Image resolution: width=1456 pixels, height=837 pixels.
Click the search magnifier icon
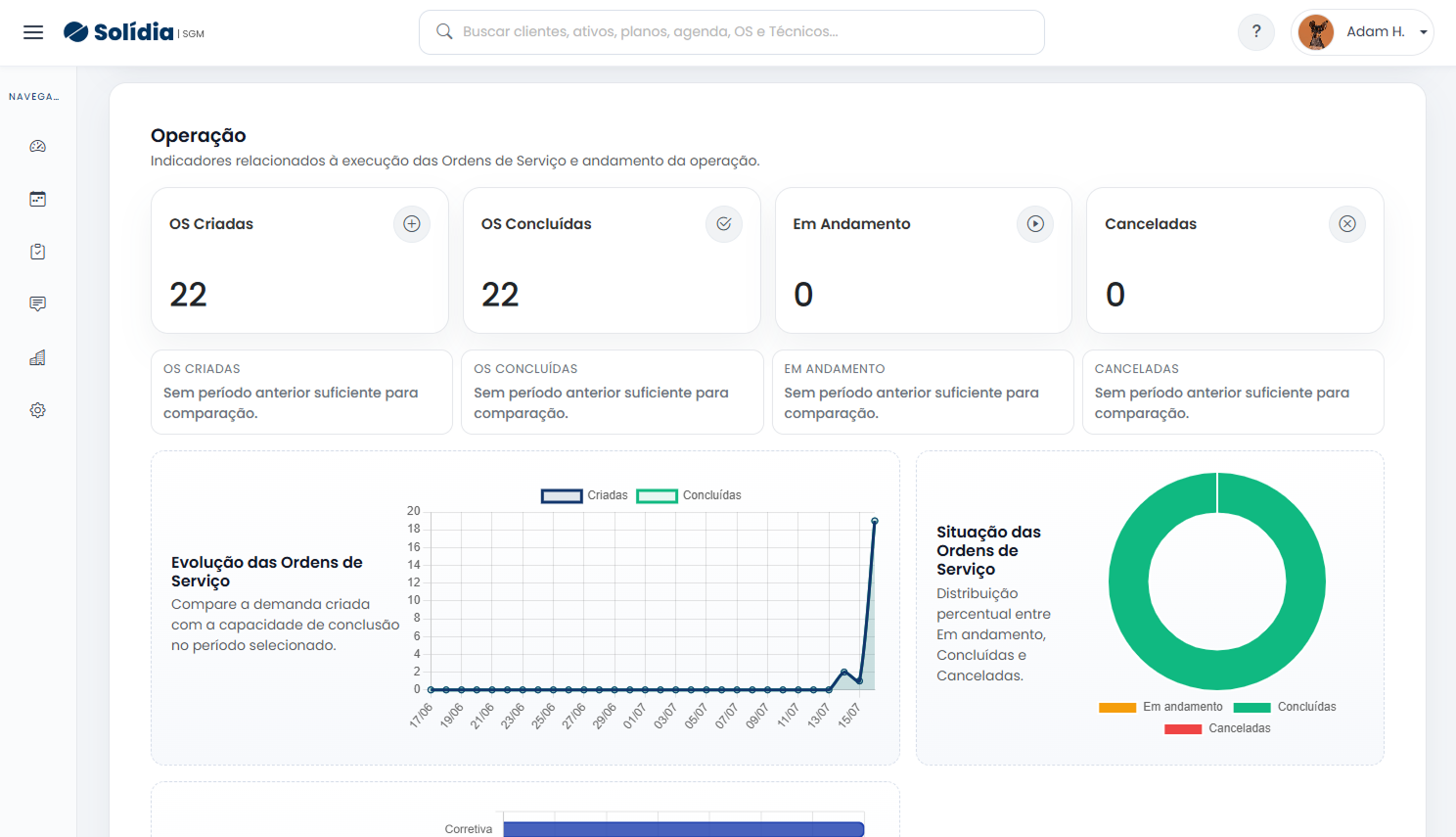point(444,31)
